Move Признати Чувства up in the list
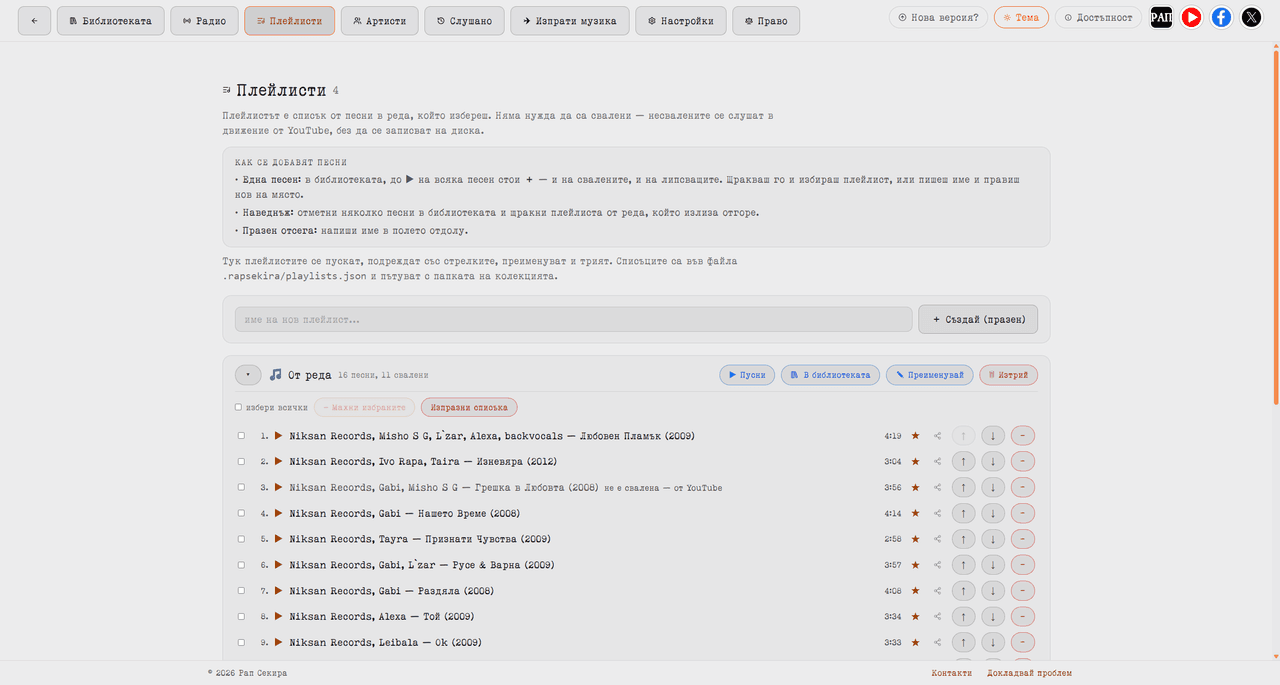Screen dimensions: 1280x685 point(963,539)
